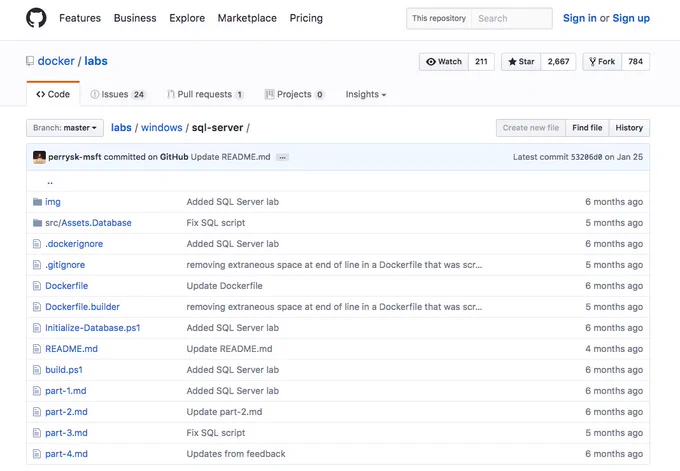
Task: Click the file icon beside Dockerfile
Action: pyautogui.click(x=37, y=286)
